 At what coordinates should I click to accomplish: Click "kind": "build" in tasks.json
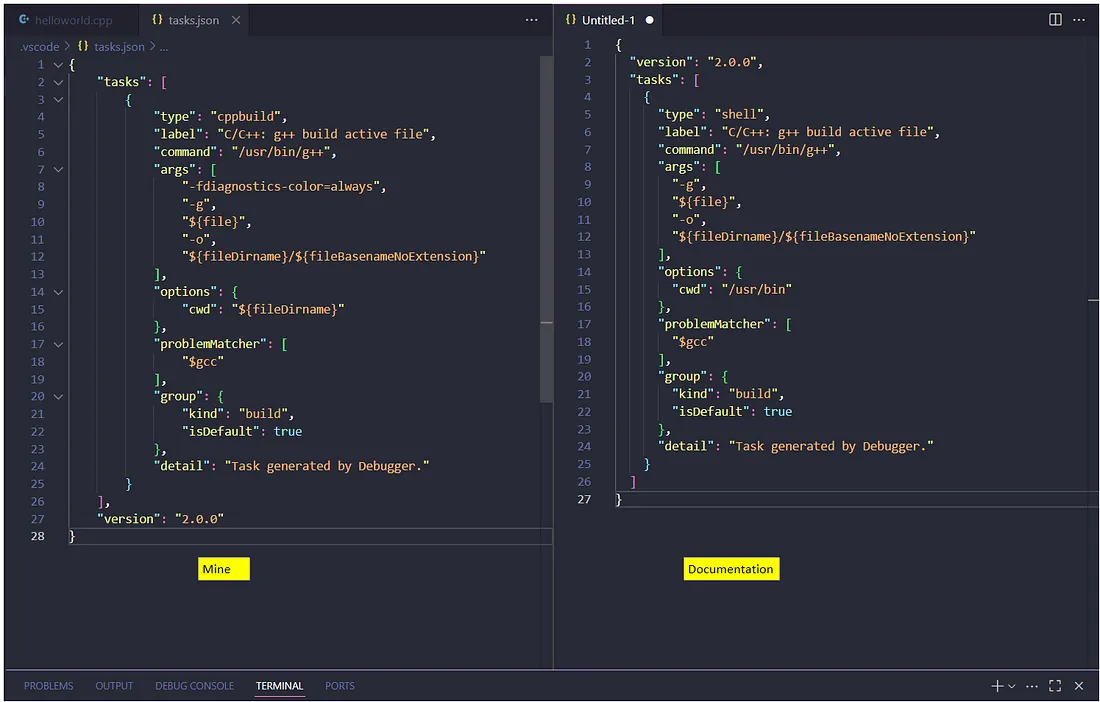[x=234, y=414]
